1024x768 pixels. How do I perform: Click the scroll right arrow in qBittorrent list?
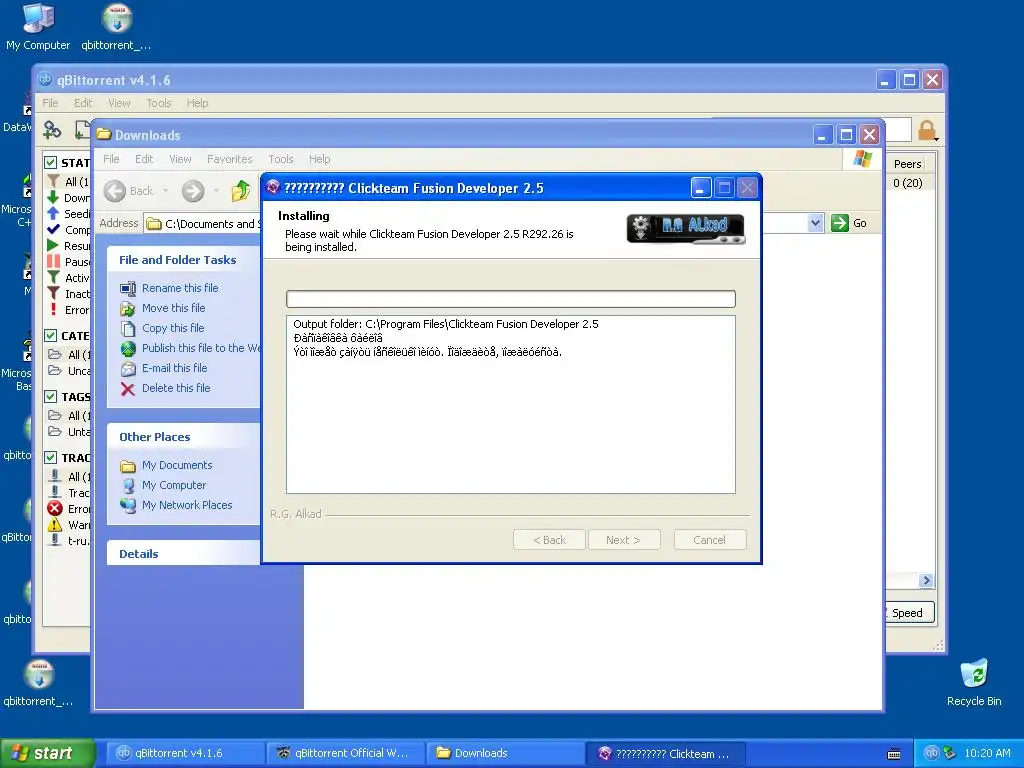coord(926,580)
